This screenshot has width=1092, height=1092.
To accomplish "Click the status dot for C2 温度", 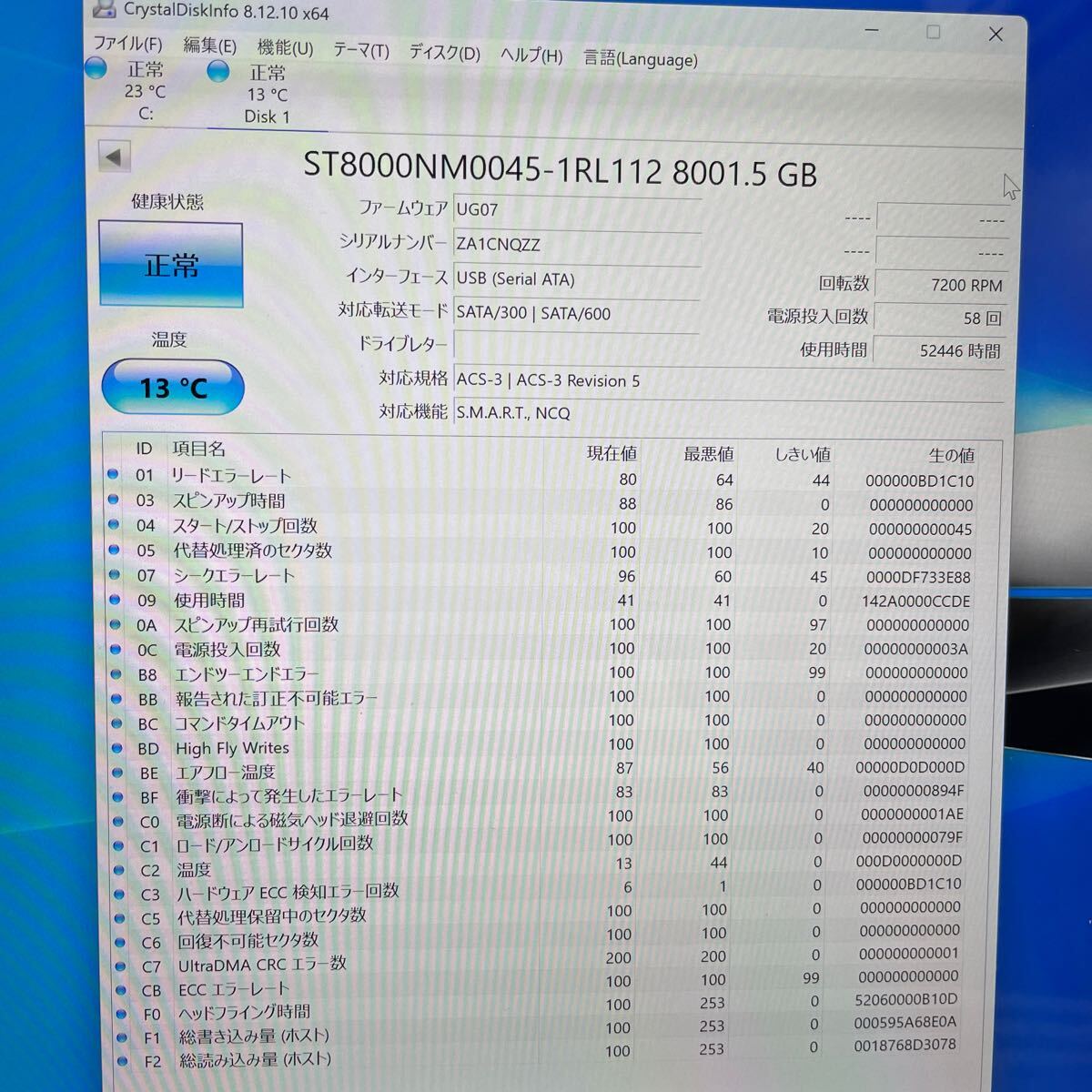I will pyautogui.click(x=118, y=869).
